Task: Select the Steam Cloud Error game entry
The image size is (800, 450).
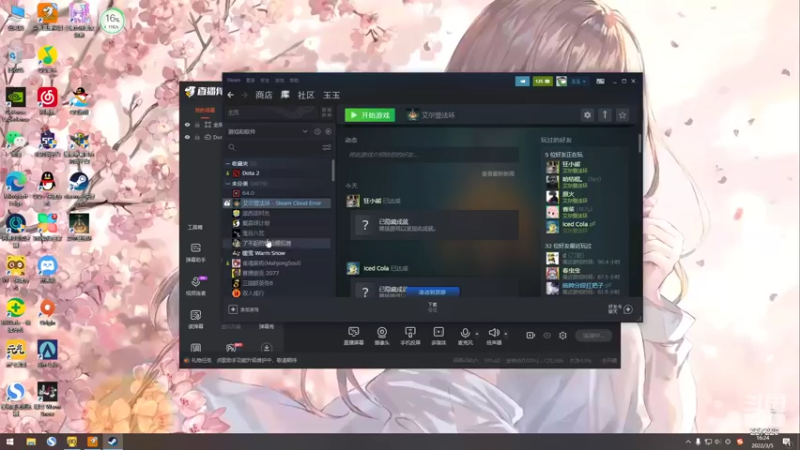Action: click(x=277, y=203)
